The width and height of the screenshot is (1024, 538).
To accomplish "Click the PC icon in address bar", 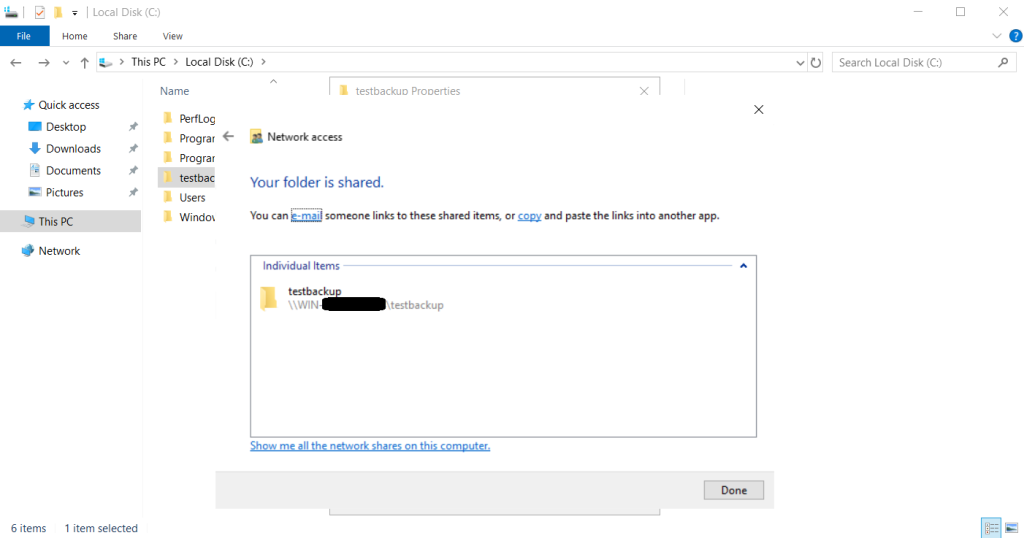I will (106, 63).
